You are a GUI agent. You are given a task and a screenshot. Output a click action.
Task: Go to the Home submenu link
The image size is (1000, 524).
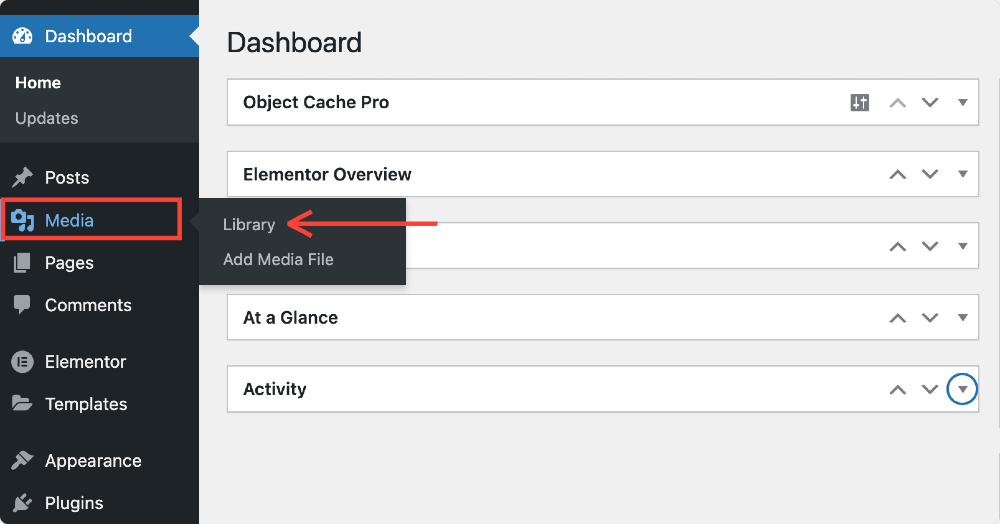click(38, 82)
